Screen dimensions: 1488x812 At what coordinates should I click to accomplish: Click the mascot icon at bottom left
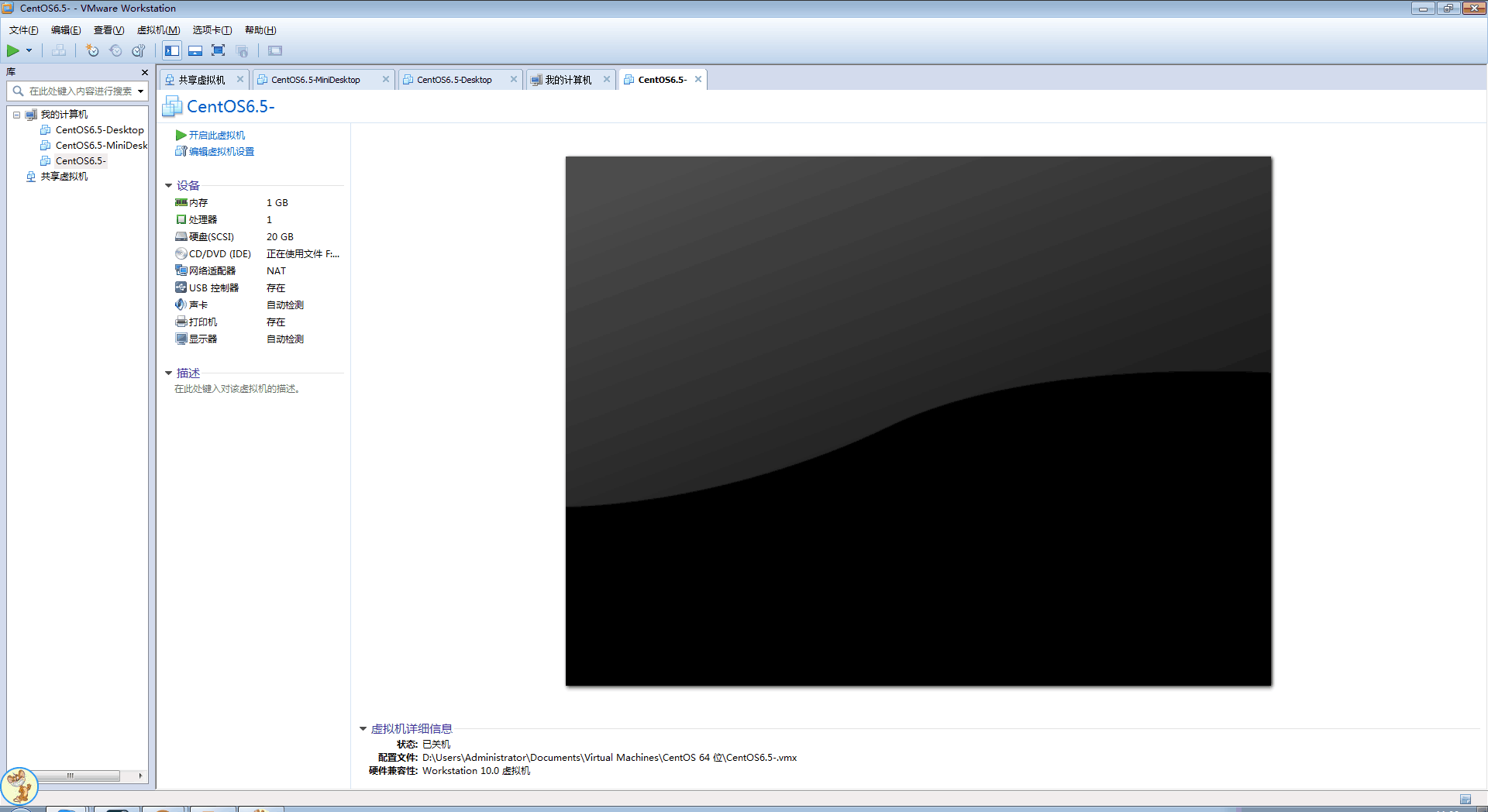click(19, 786)
